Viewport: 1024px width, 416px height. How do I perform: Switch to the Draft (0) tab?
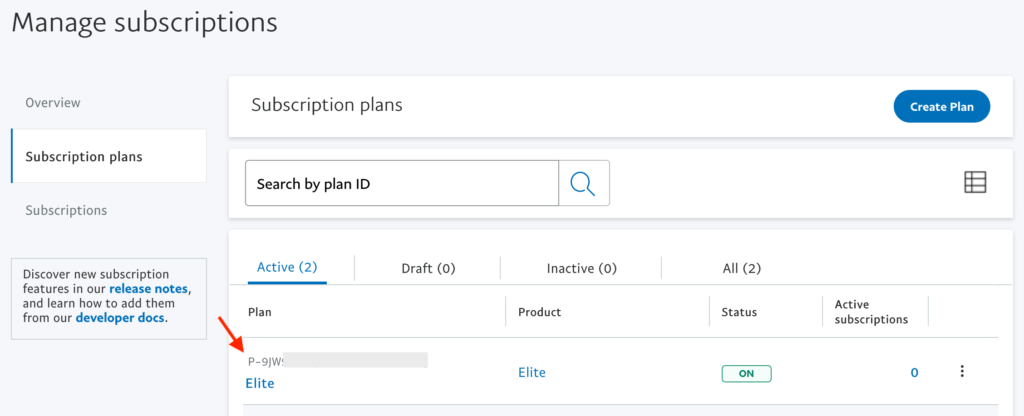(x=428, y=268)
